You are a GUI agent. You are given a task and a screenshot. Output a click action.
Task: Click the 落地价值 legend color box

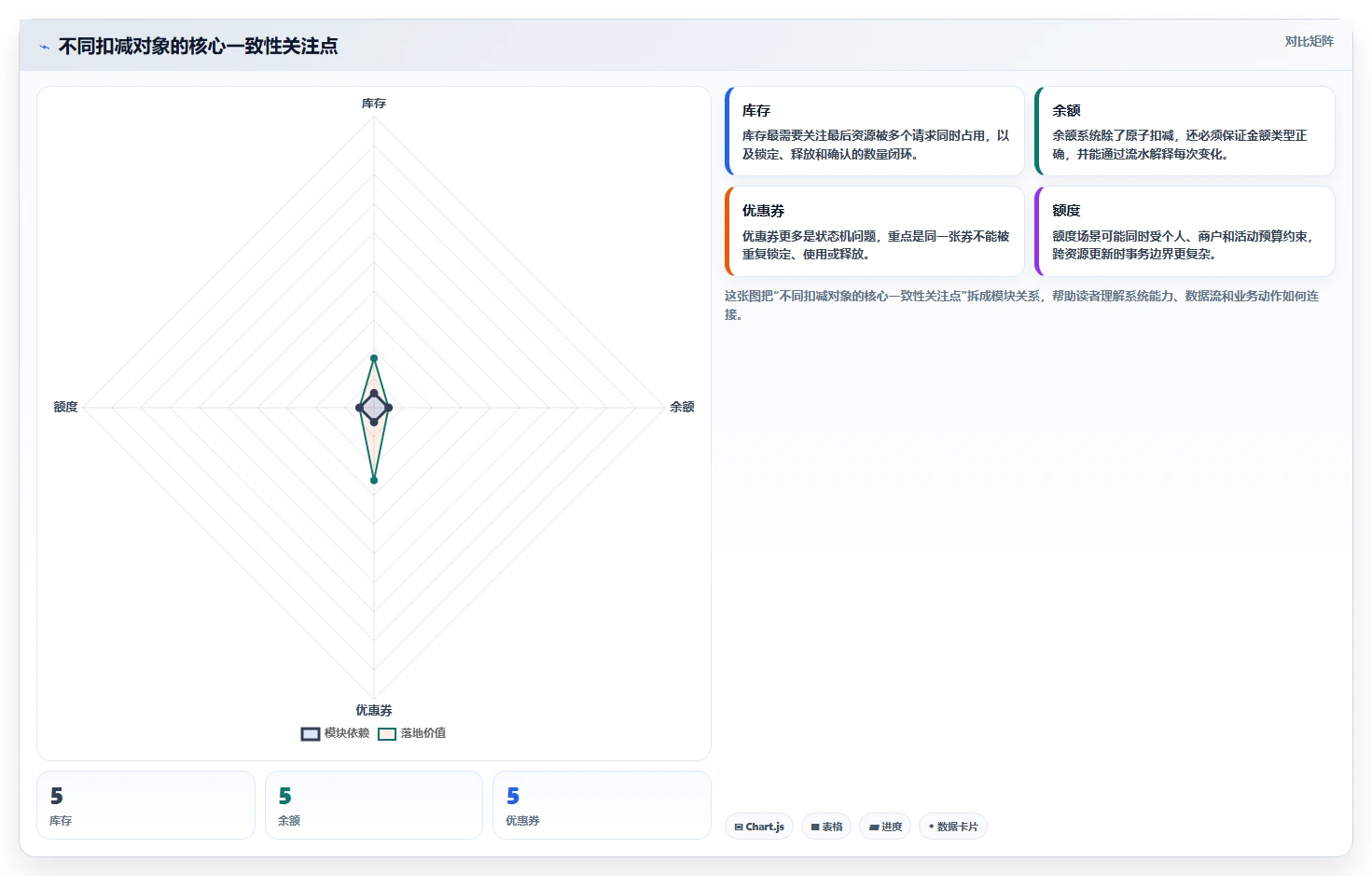(387, 734)
